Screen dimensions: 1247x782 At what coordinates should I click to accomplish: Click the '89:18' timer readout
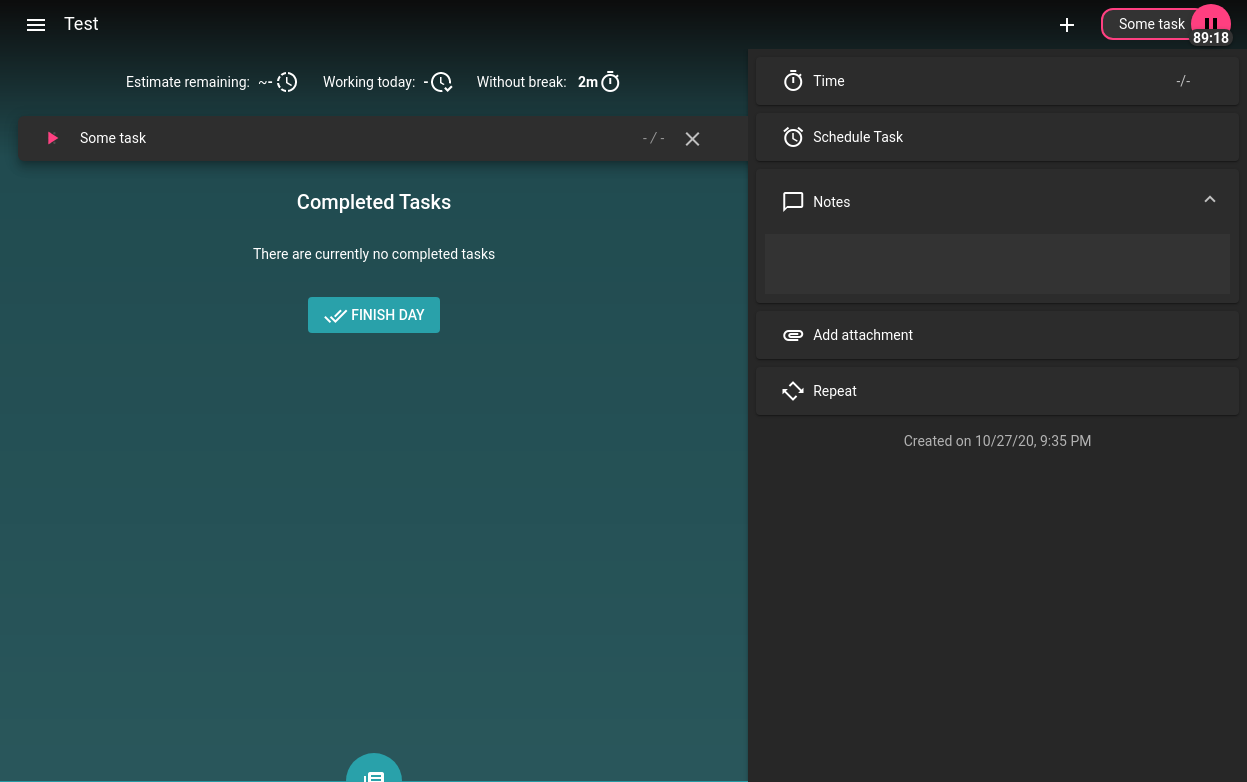(x=1211, y=38)
